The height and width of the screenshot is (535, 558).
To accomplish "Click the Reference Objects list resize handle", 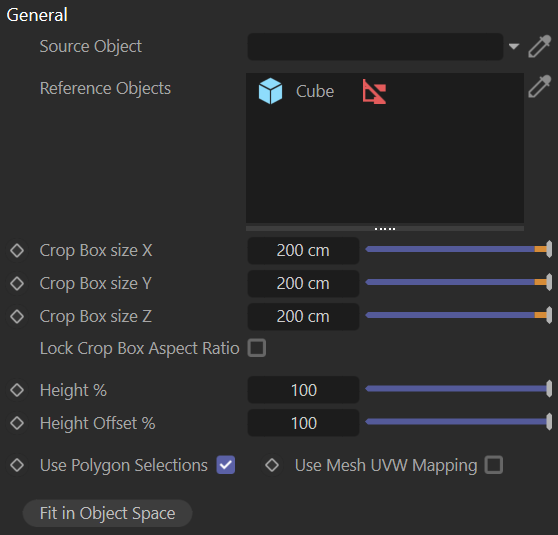I will pos(385,229).
